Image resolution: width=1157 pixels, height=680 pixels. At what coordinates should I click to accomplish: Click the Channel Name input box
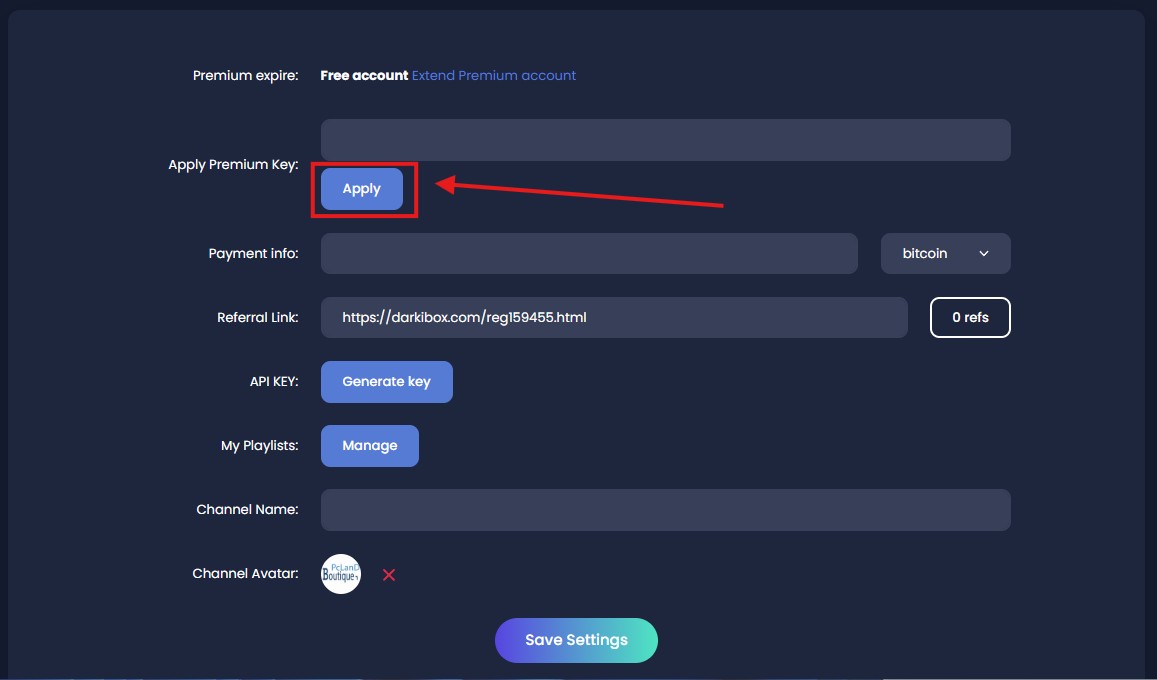[x=665, y=510]
